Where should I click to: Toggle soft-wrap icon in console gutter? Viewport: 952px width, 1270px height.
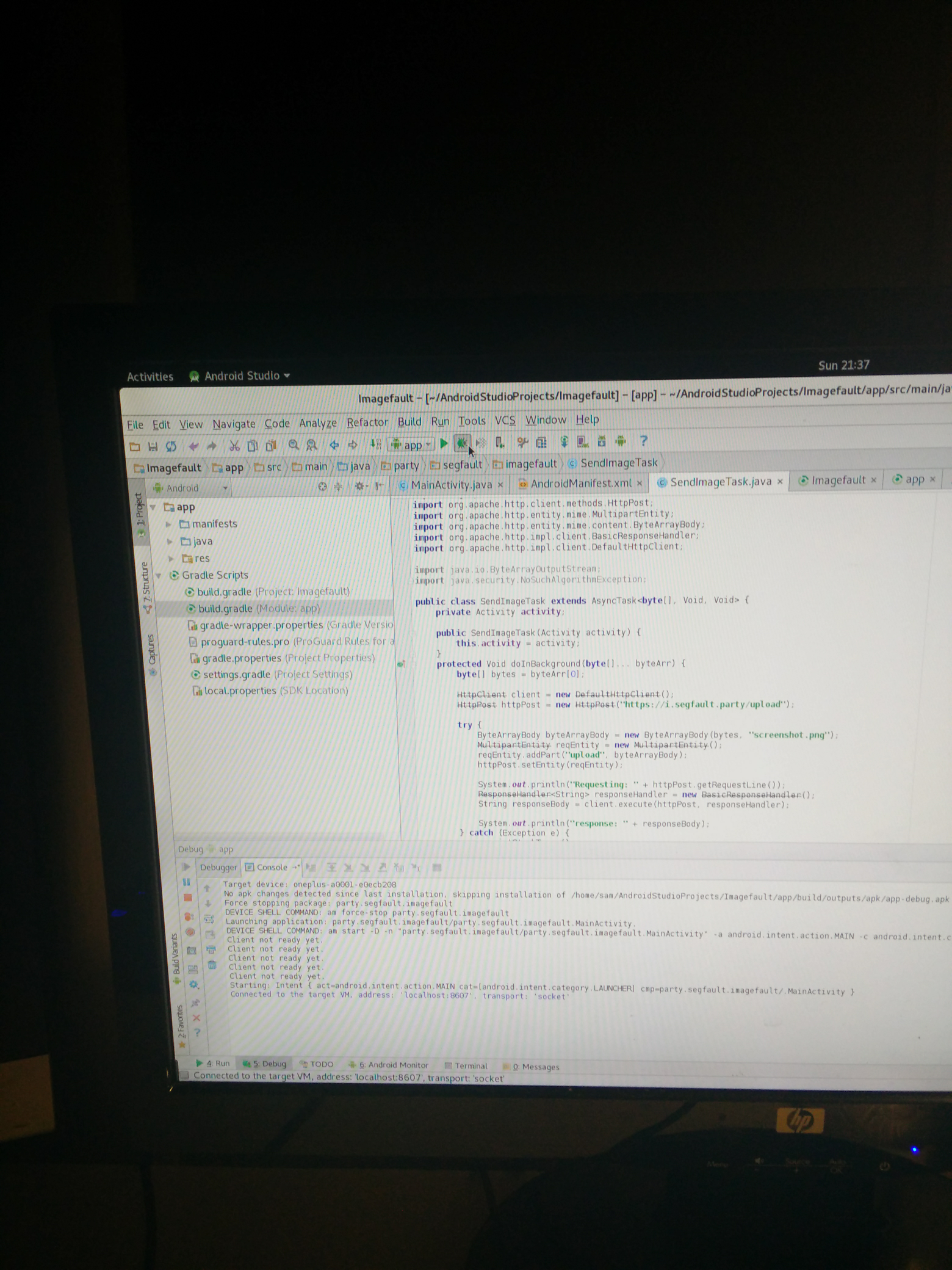click(209, 918)
